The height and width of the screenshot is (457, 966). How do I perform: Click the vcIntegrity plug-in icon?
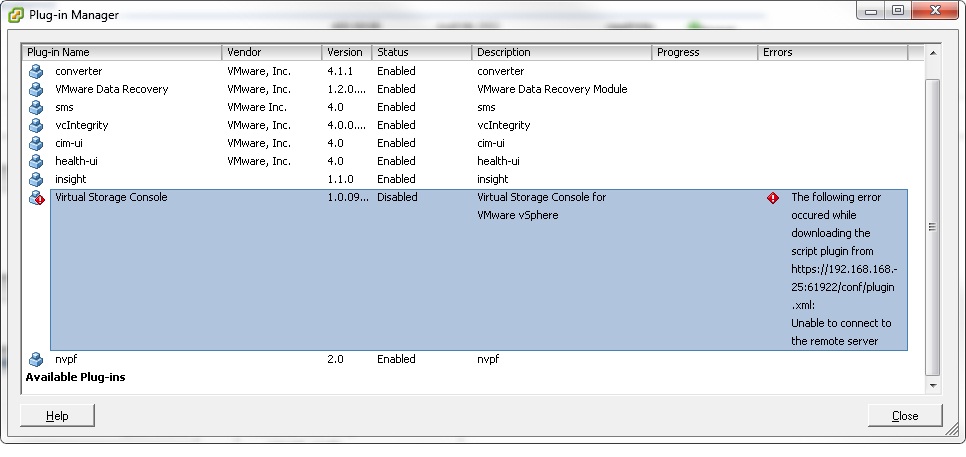pyautogui.click(x=36, y=125)
